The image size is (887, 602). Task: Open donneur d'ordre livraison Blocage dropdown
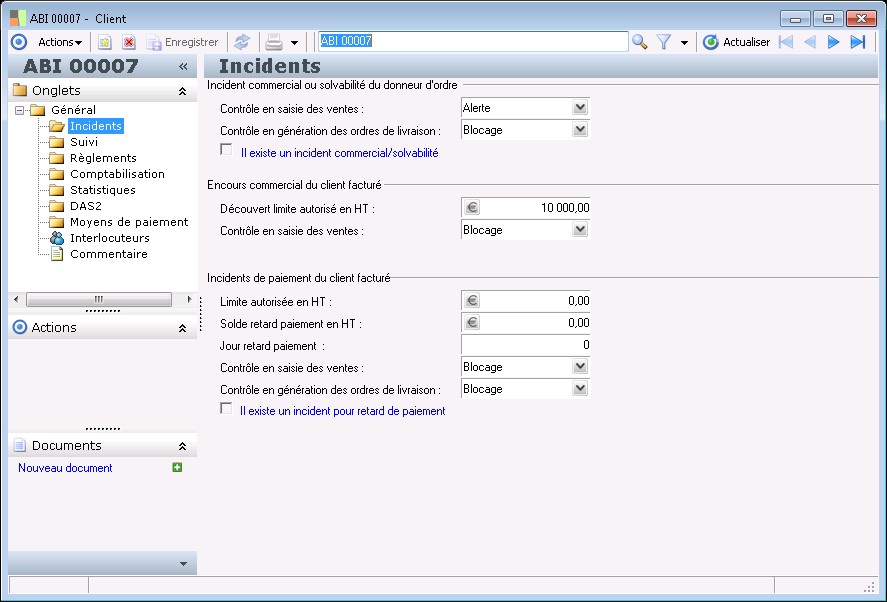pos(580,130)
